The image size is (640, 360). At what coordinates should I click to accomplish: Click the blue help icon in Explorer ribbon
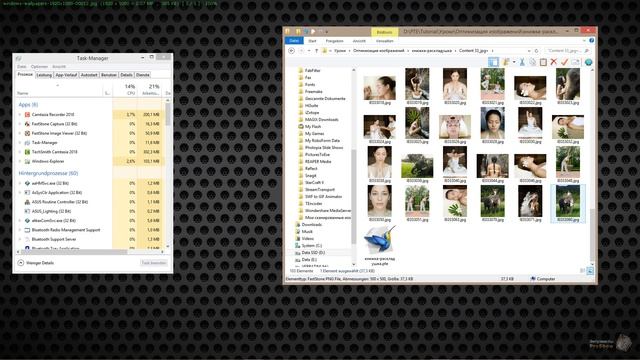click(x=591, y=40)
